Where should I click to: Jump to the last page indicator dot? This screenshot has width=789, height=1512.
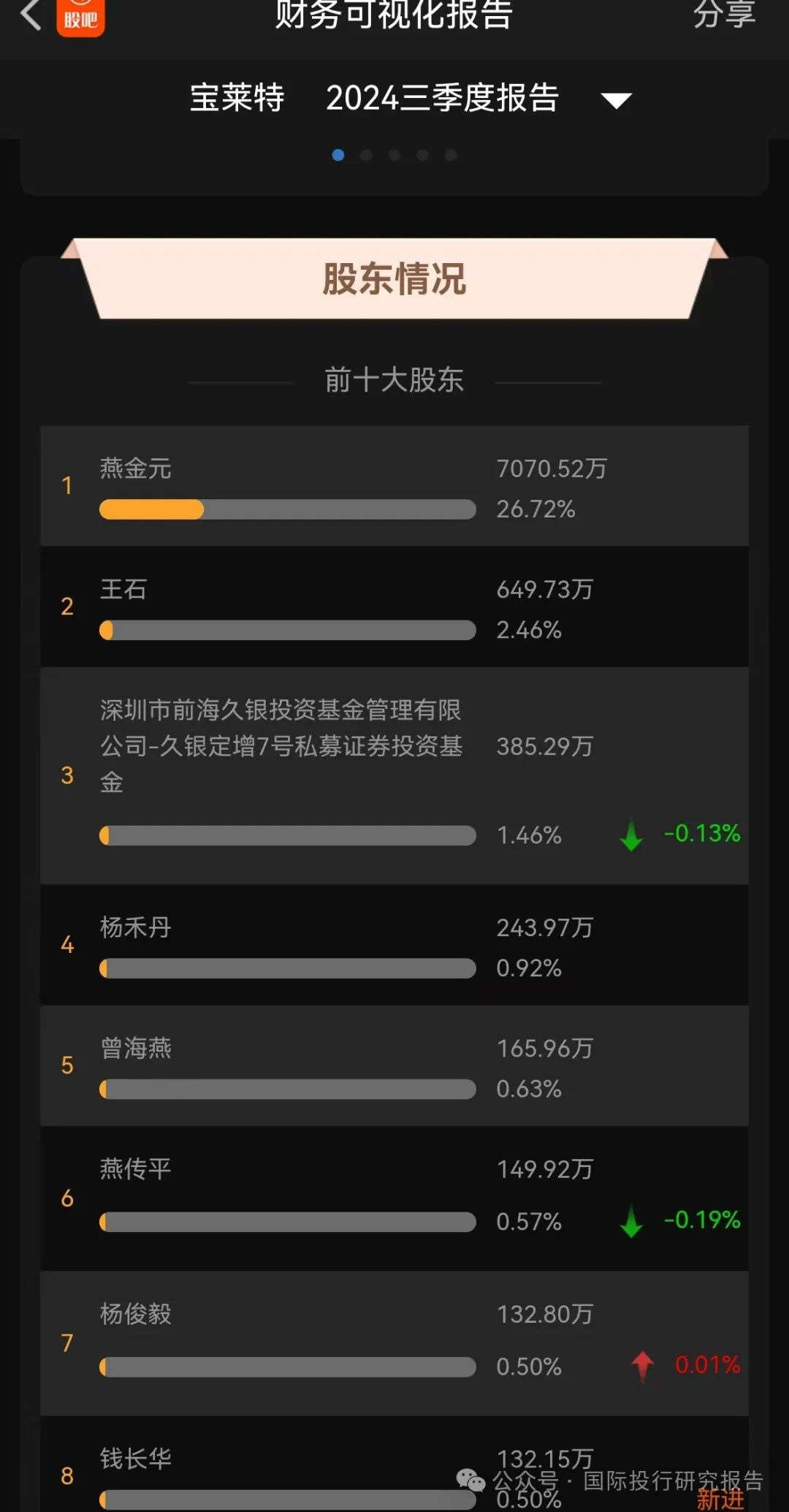click(451, 155)
